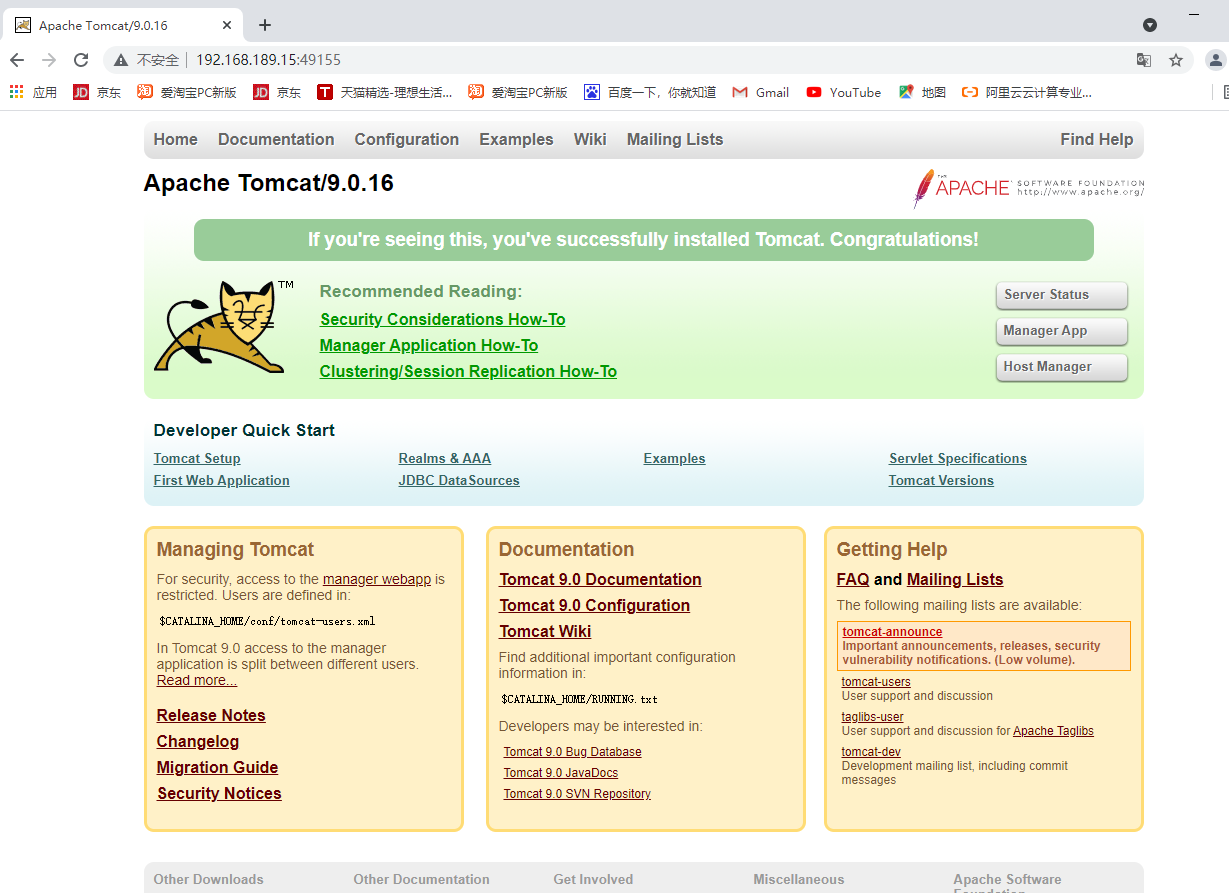Open taglibs-user mailing list link
Image resolution: width=1229 pixels, height=893 pixels.
pyautogui.click(x=873, y=717)
